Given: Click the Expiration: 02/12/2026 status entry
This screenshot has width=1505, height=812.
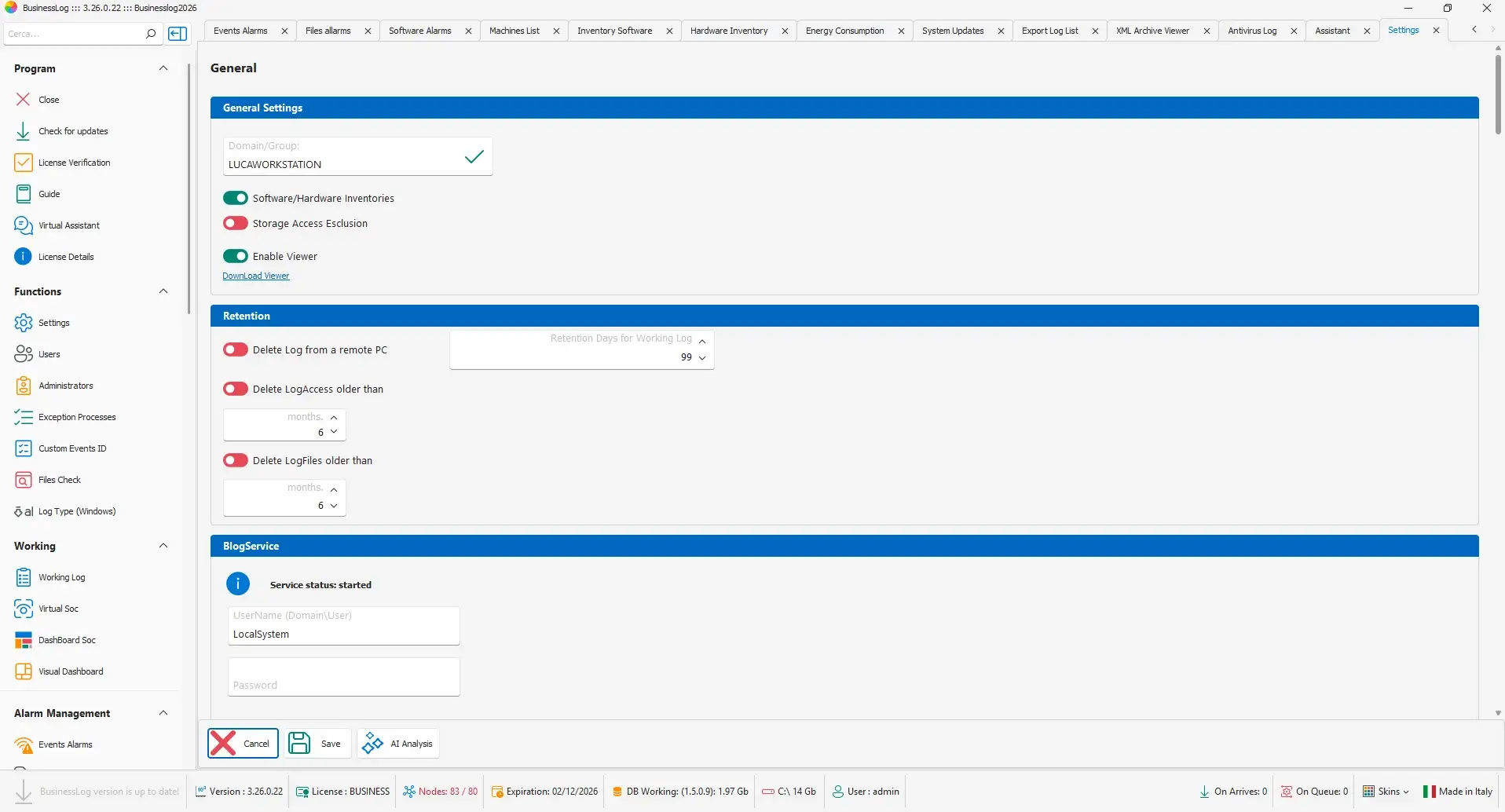Looking at the screenshot, I should (544, 792).
